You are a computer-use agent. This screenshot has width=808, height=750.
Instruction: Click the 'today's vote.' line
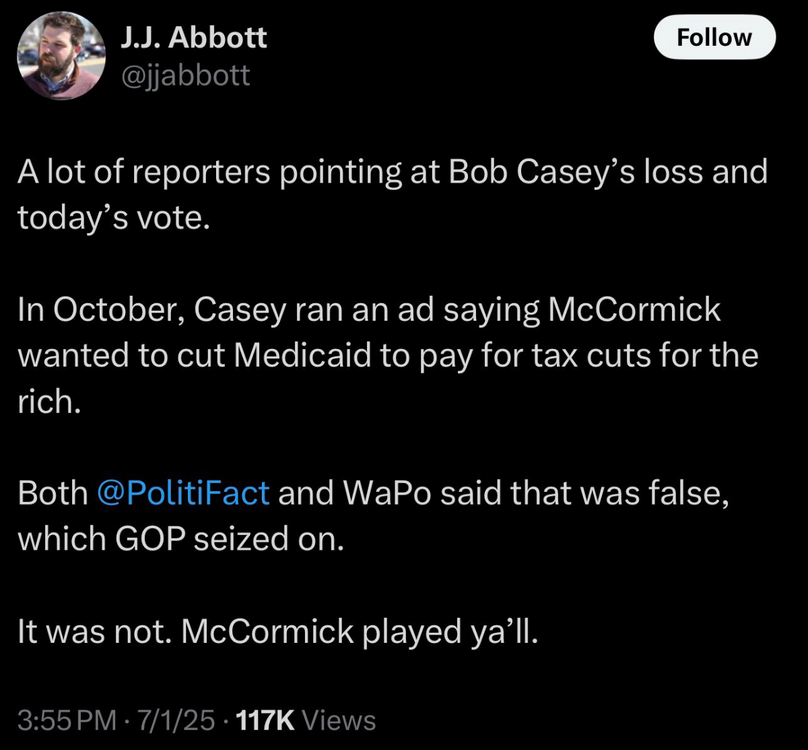(x=114, y=216)
